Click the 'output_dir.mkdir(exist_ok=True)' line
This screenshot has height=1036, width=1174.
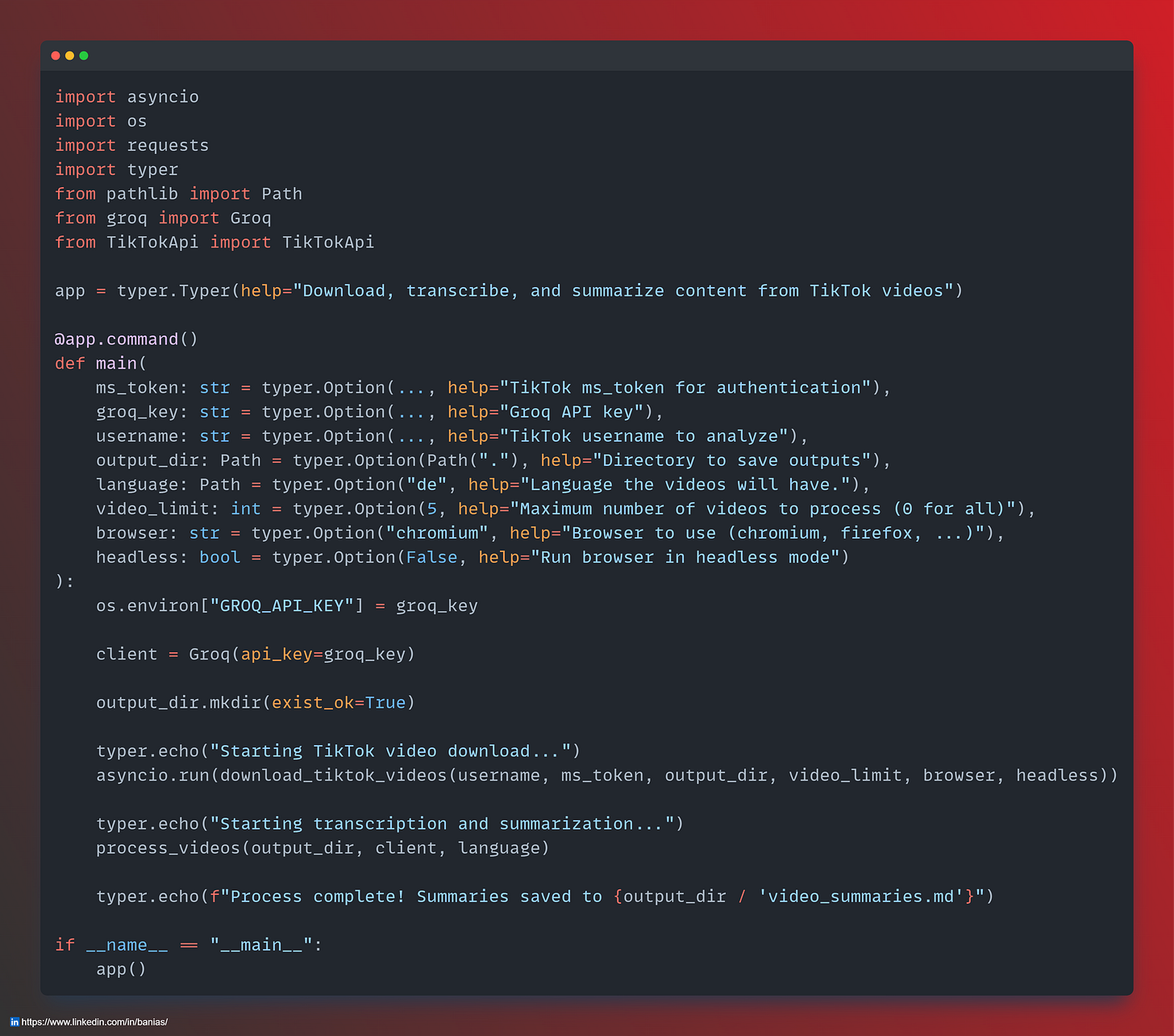(256, 702)
